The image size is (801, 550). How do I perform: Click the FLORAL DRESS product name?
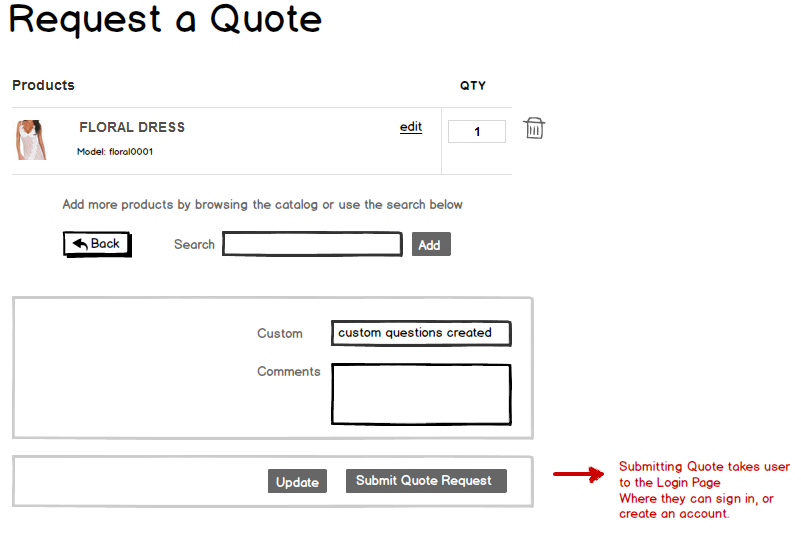(x=132, y=127)
